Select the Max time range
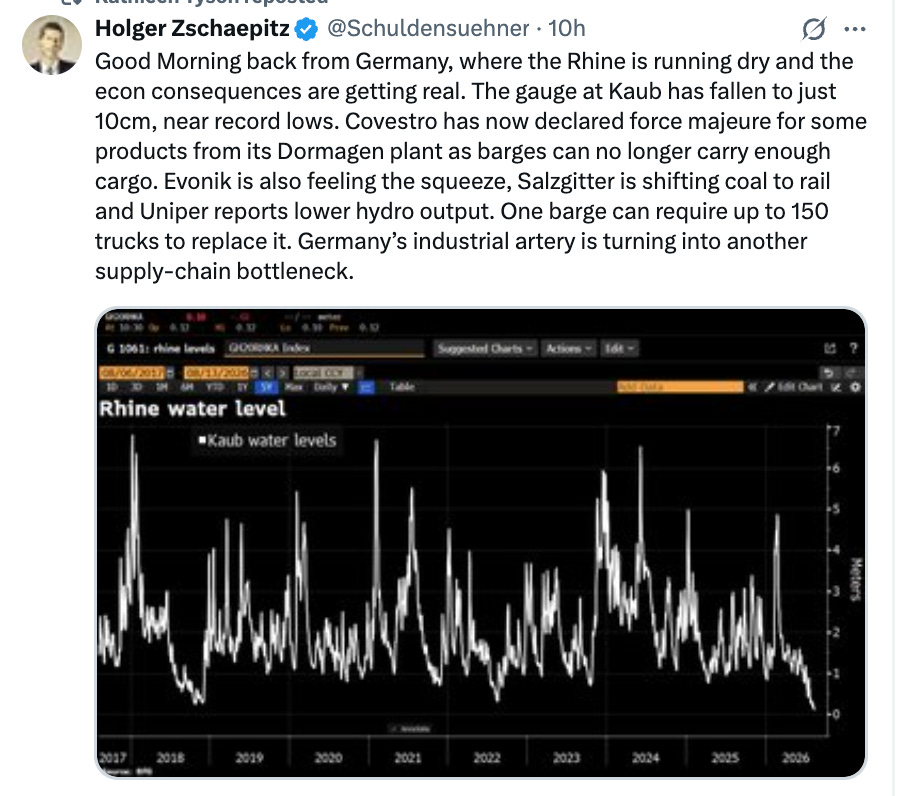This screenshot has height=796, width=922. coord(293,387)
